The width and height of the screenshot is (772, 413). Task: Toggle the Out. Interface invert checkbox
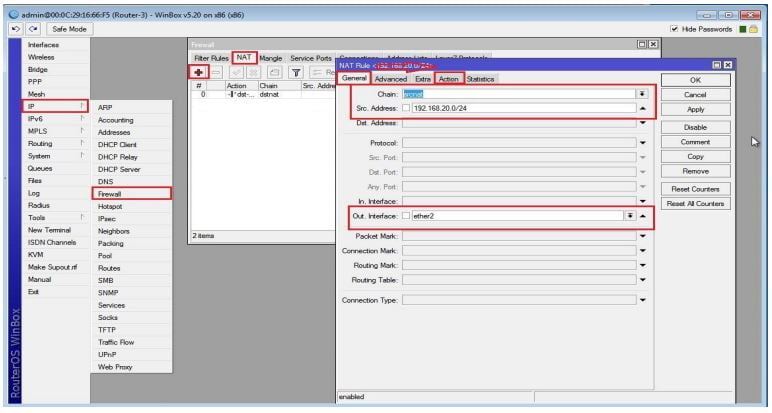coord(406,215)
